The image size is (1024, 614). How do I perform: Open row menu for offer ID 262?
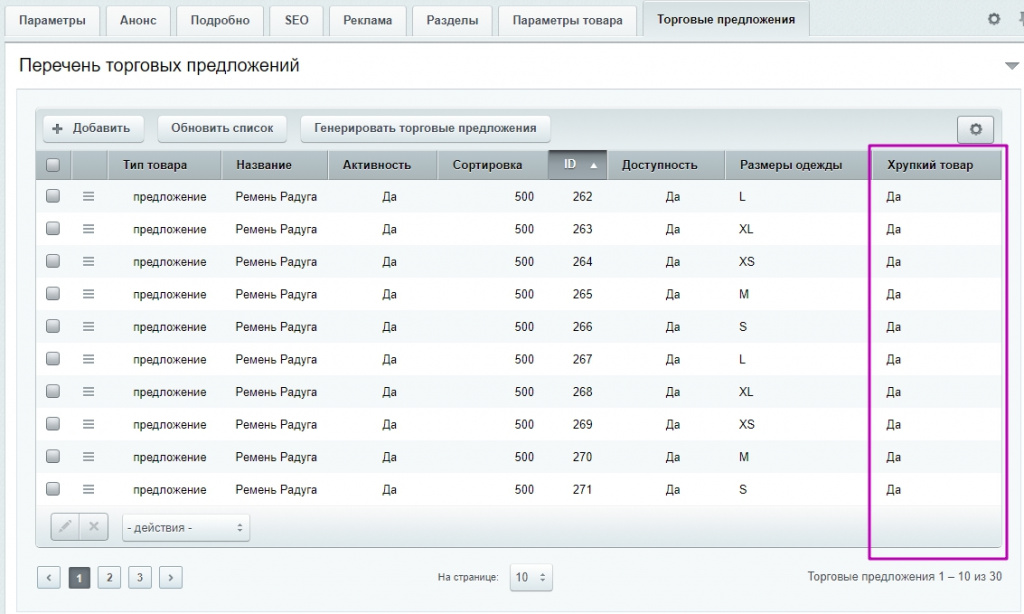(x=88, y=196)
